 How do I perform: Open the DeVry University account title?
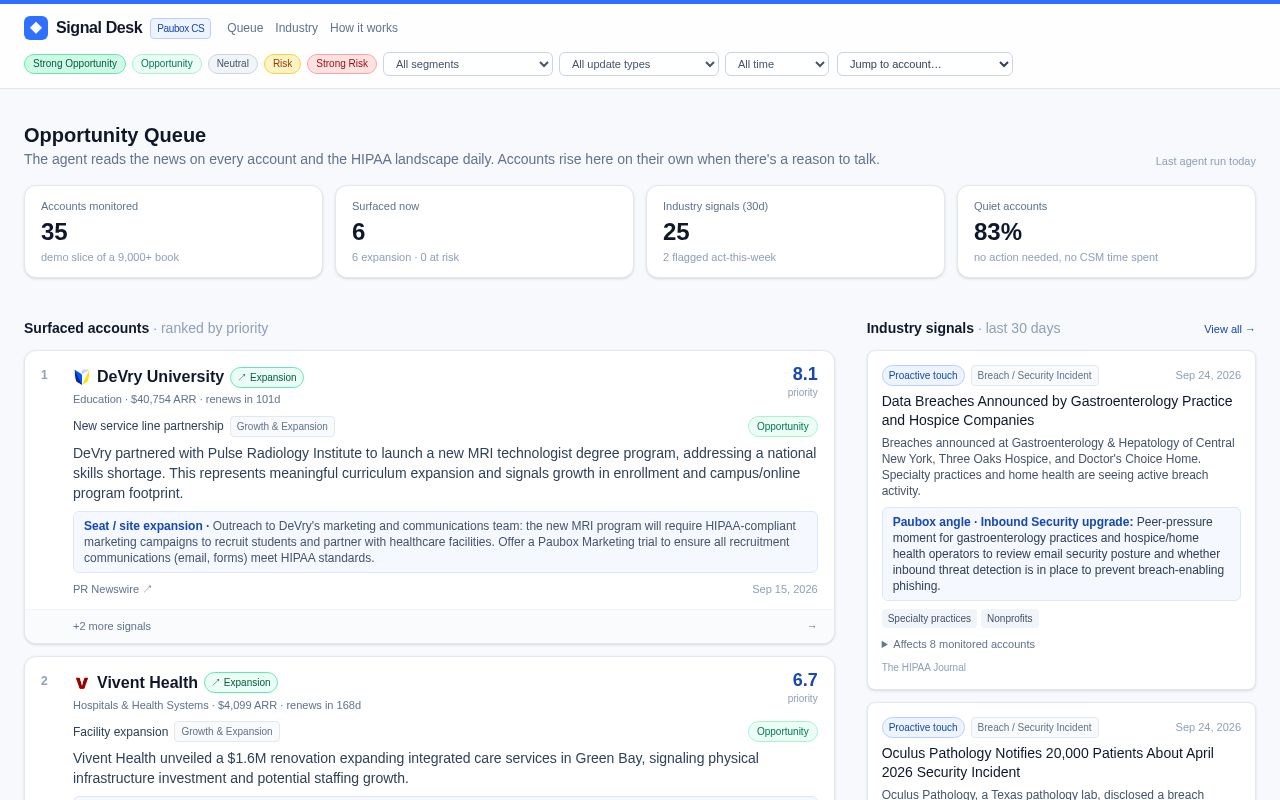coord(160,377)
